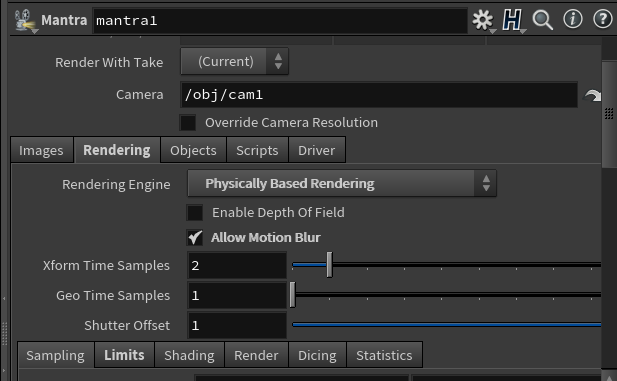Enable Depth Of Field checkbox
Screen dimensions: 617x381
(195, 213)
